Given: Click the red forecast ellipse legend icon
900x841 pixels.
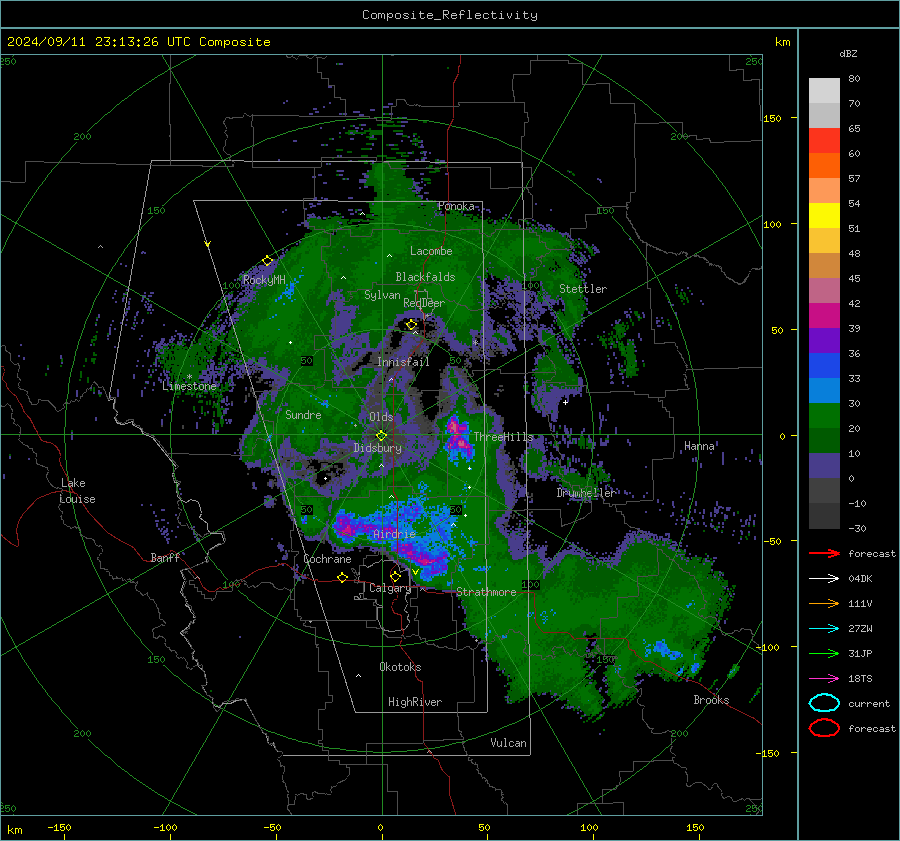Looking at the screenshot, I should [824, 728].
